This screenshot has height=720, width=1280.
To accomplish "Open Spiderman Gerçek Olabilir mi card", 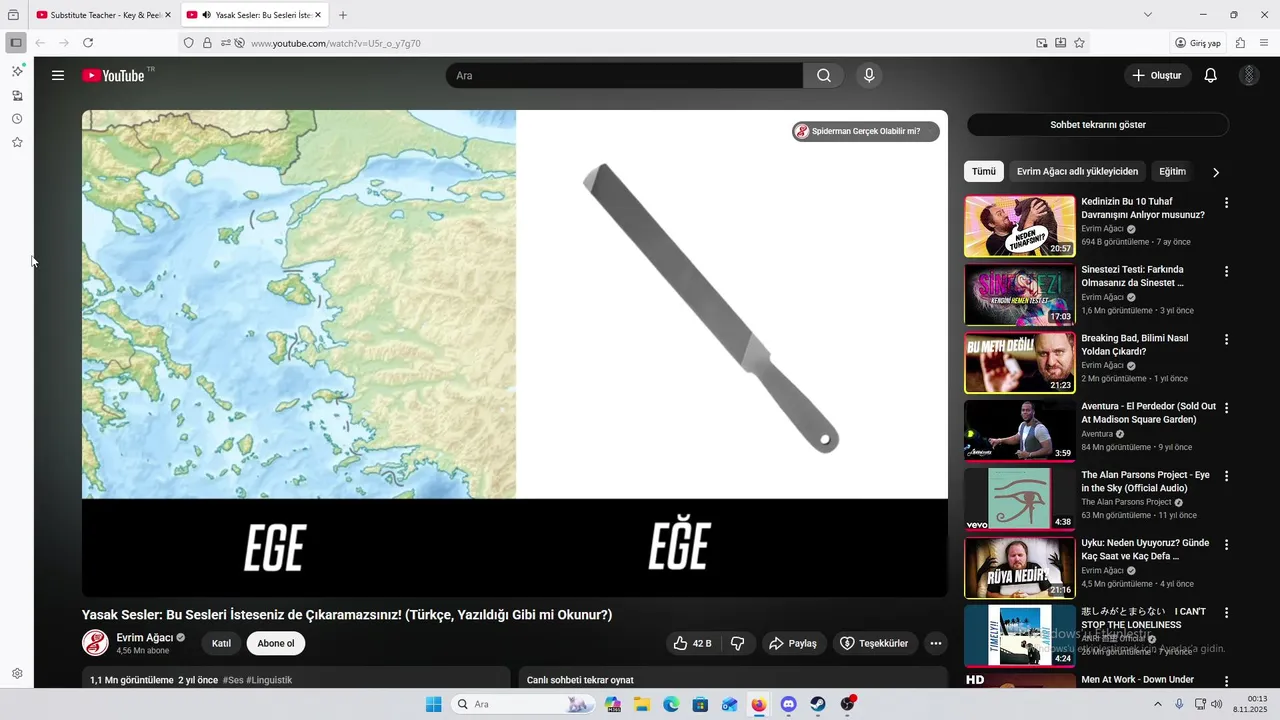I will [866, 131].
